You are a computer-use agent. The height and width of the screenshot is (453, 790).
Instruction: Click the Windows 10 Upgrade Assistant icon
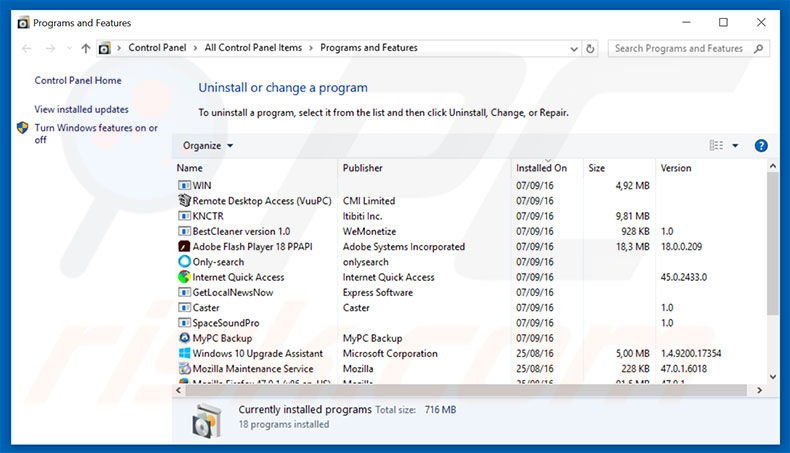pyautogui.click(x=184, y=353)
